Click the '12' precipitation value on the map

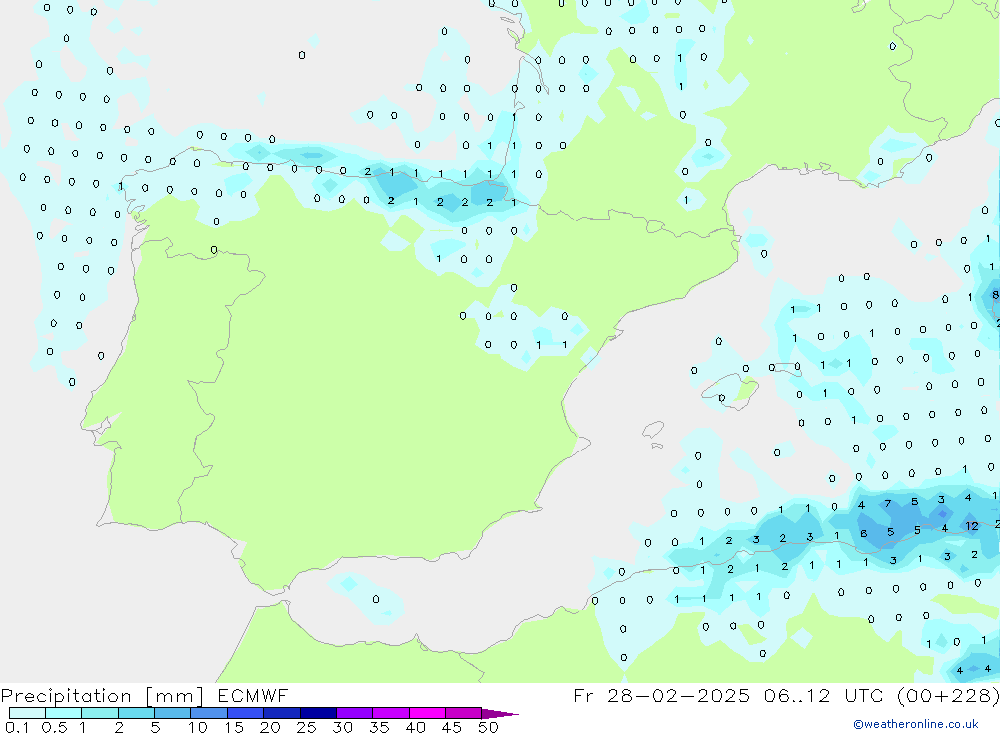point(972,526)
